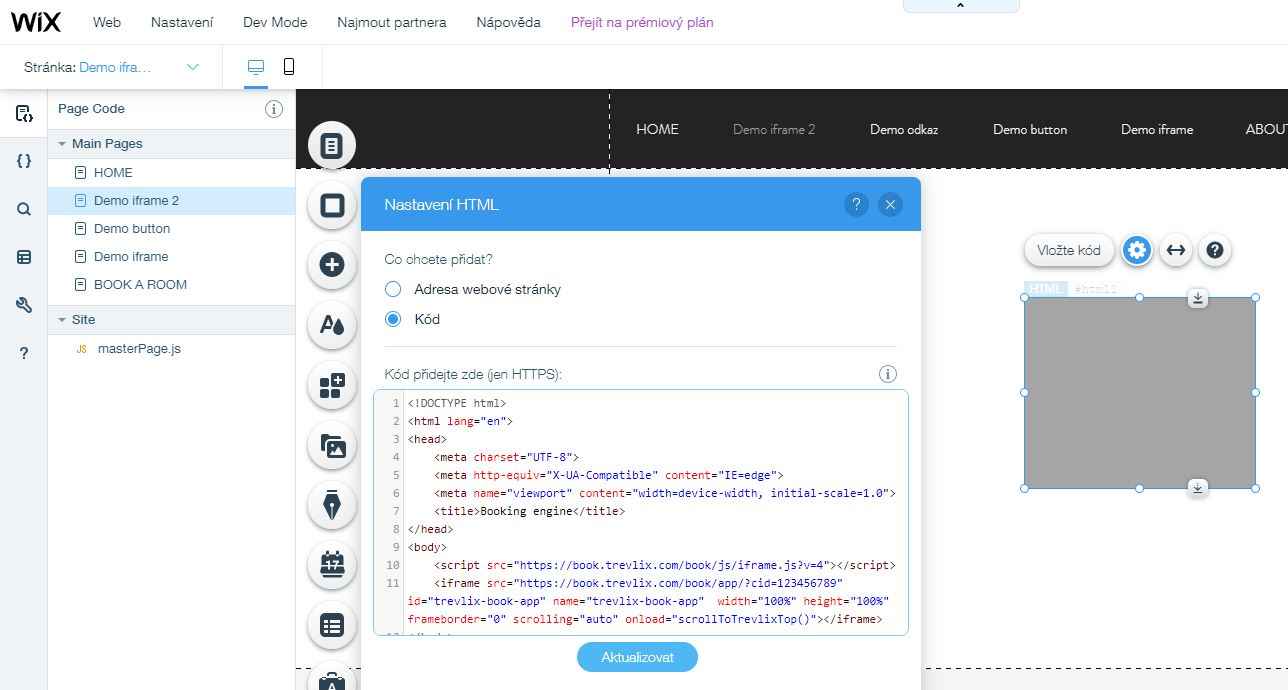
Task: Click Demo odkaz in site navigation
Action: pyautogui.click(x=904, y=129)
